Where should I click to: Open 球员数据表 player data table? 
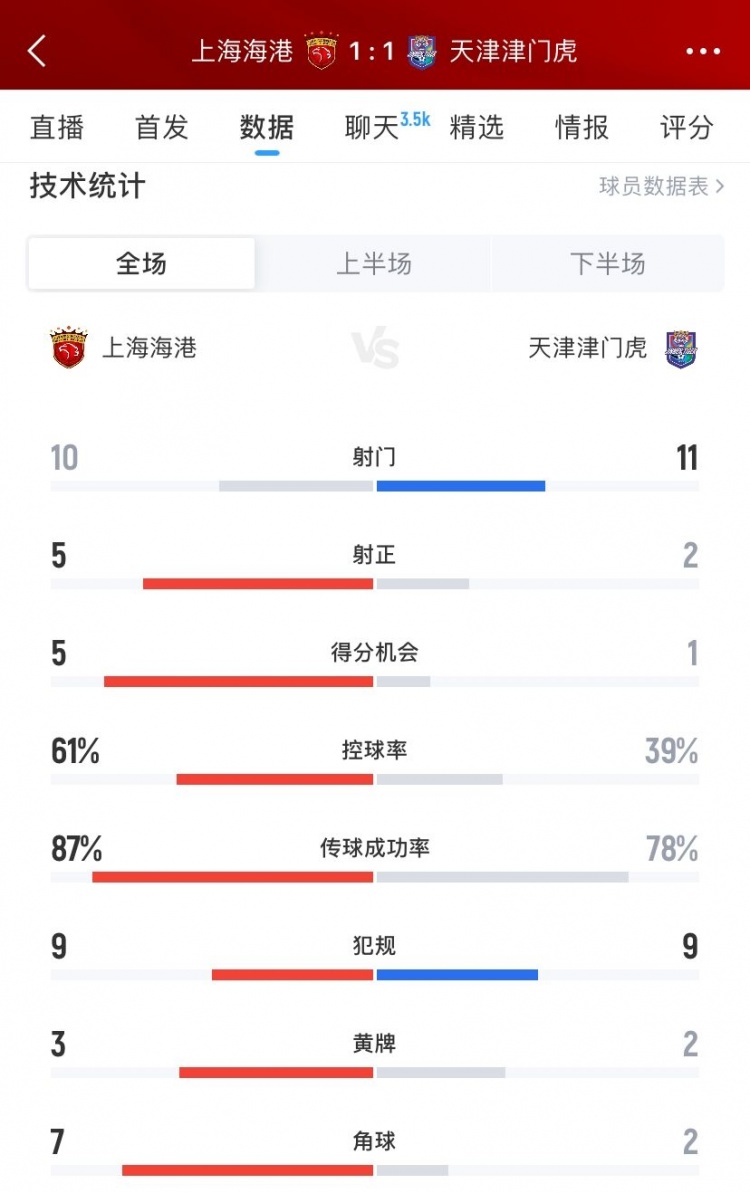coord(661,186)
